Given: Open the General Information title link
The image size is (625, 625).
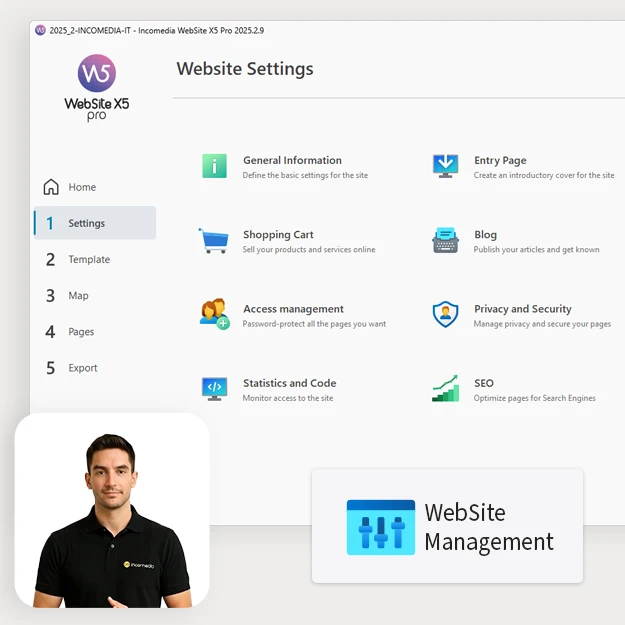Looking at the screenshot, I should [x=292, y=160].
